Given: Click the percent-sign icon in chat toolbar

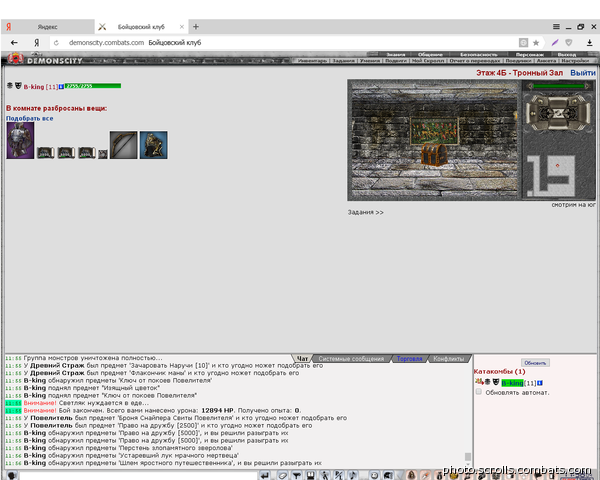Looking at the screenshot, I should click(x=339, y=475).
